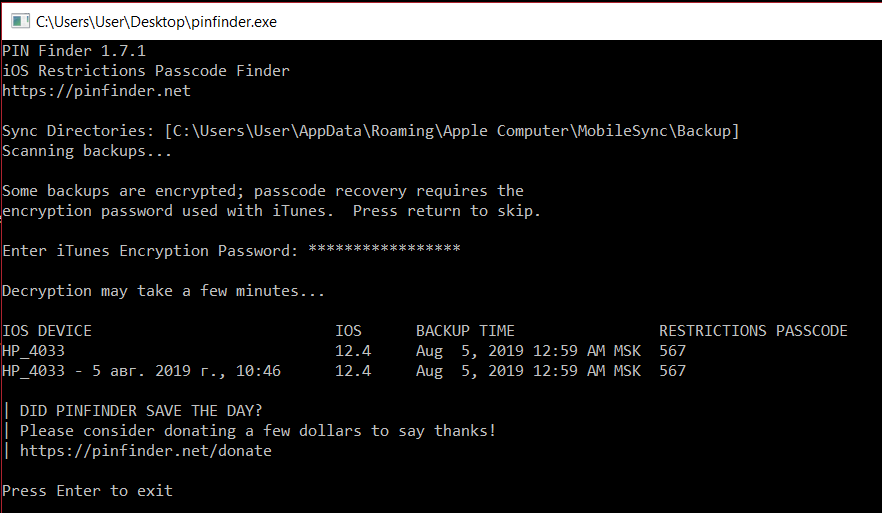Click passcode 567 in the first device row
The width and height of the screenshot is (882, 513).
[673, 351]
